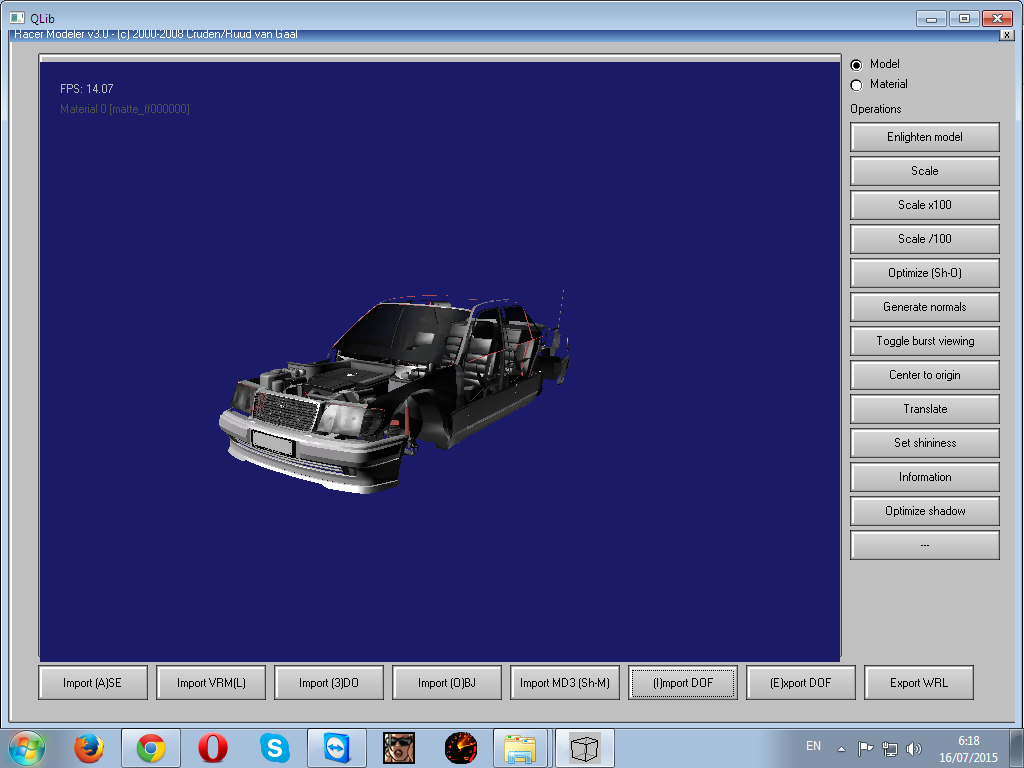
Task: Center the model to origin
Action: click(925, 375)
